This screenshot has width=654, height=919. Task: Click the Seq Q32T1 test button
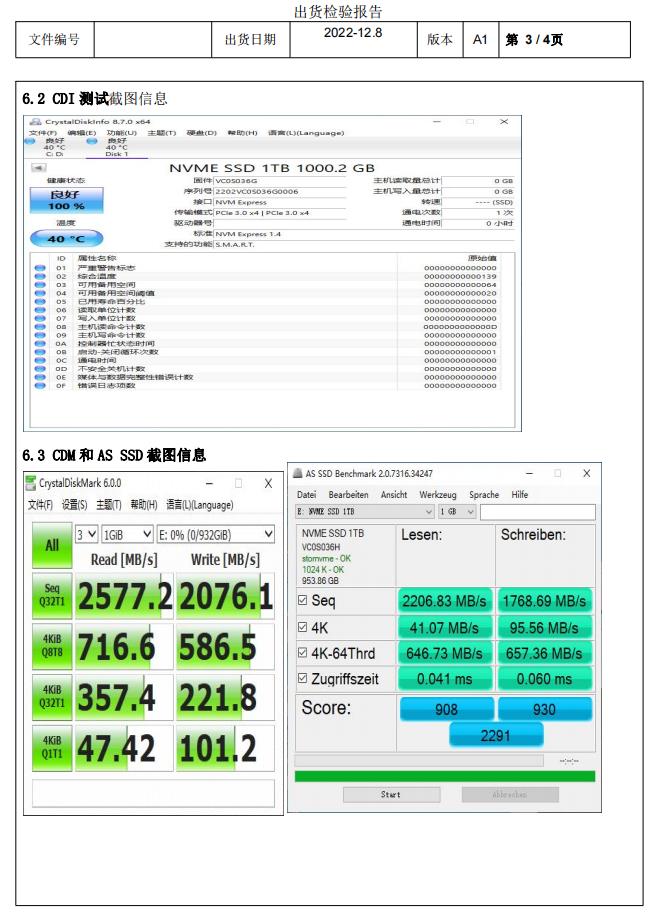pyautogui.click(x=50, y=598)
